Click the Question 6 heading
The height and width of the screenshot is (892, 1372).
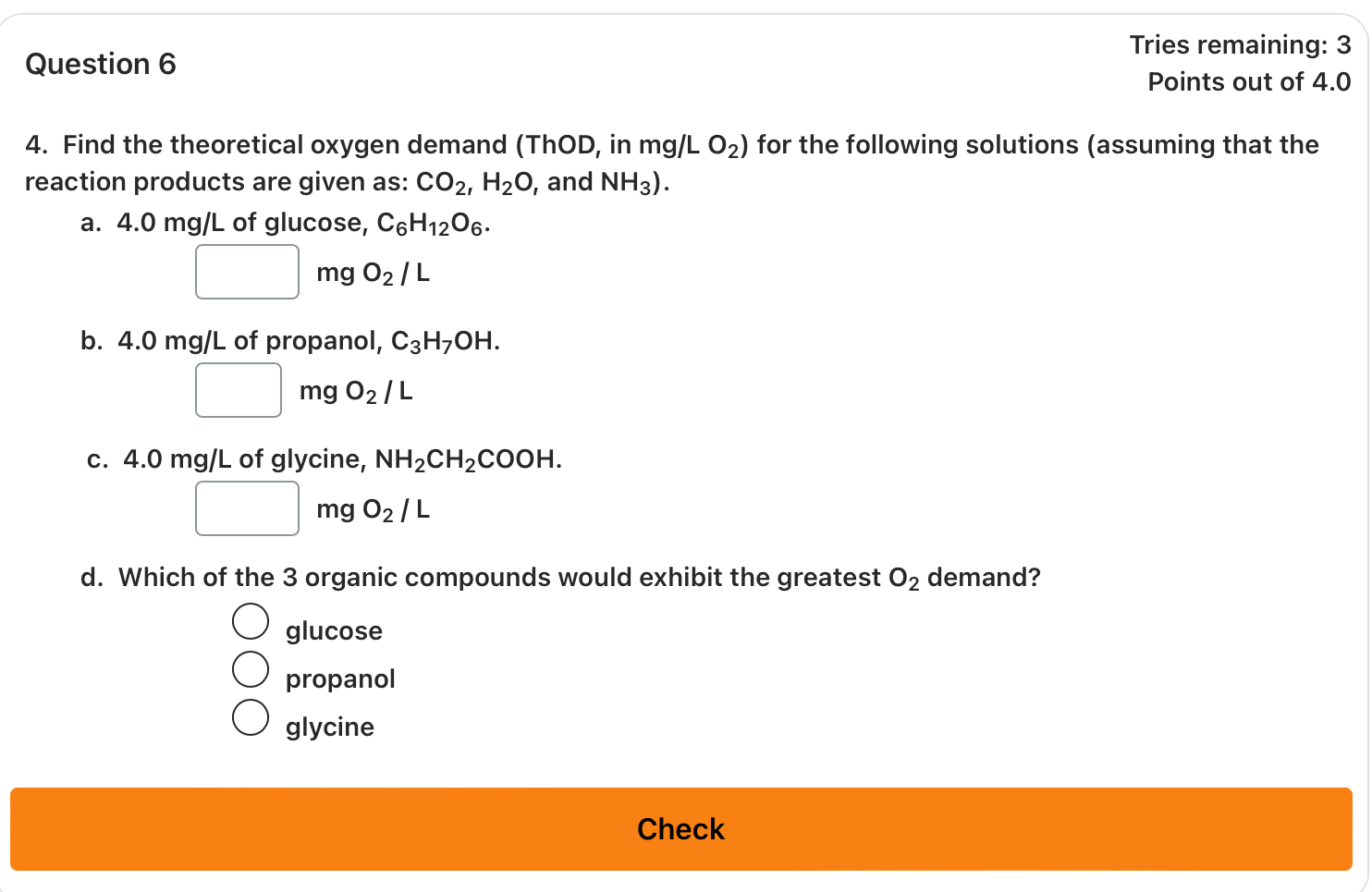[101, 64]
